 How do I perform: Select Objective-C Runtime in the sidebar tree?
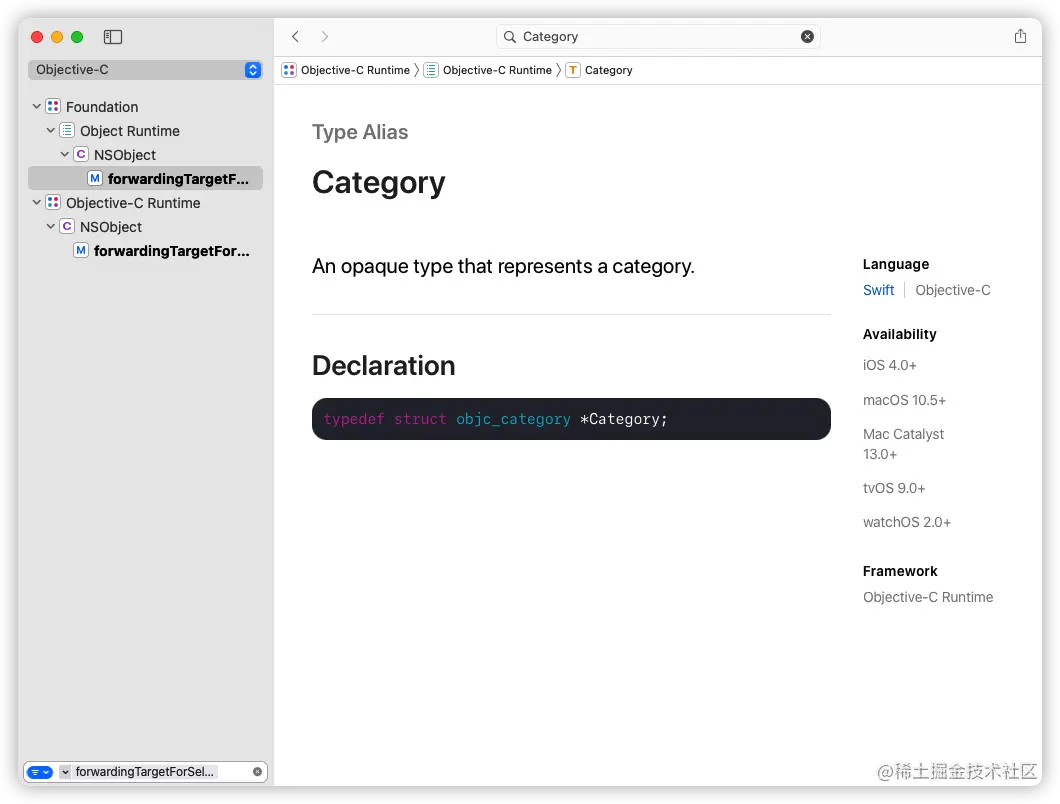[x=133, y=203]
